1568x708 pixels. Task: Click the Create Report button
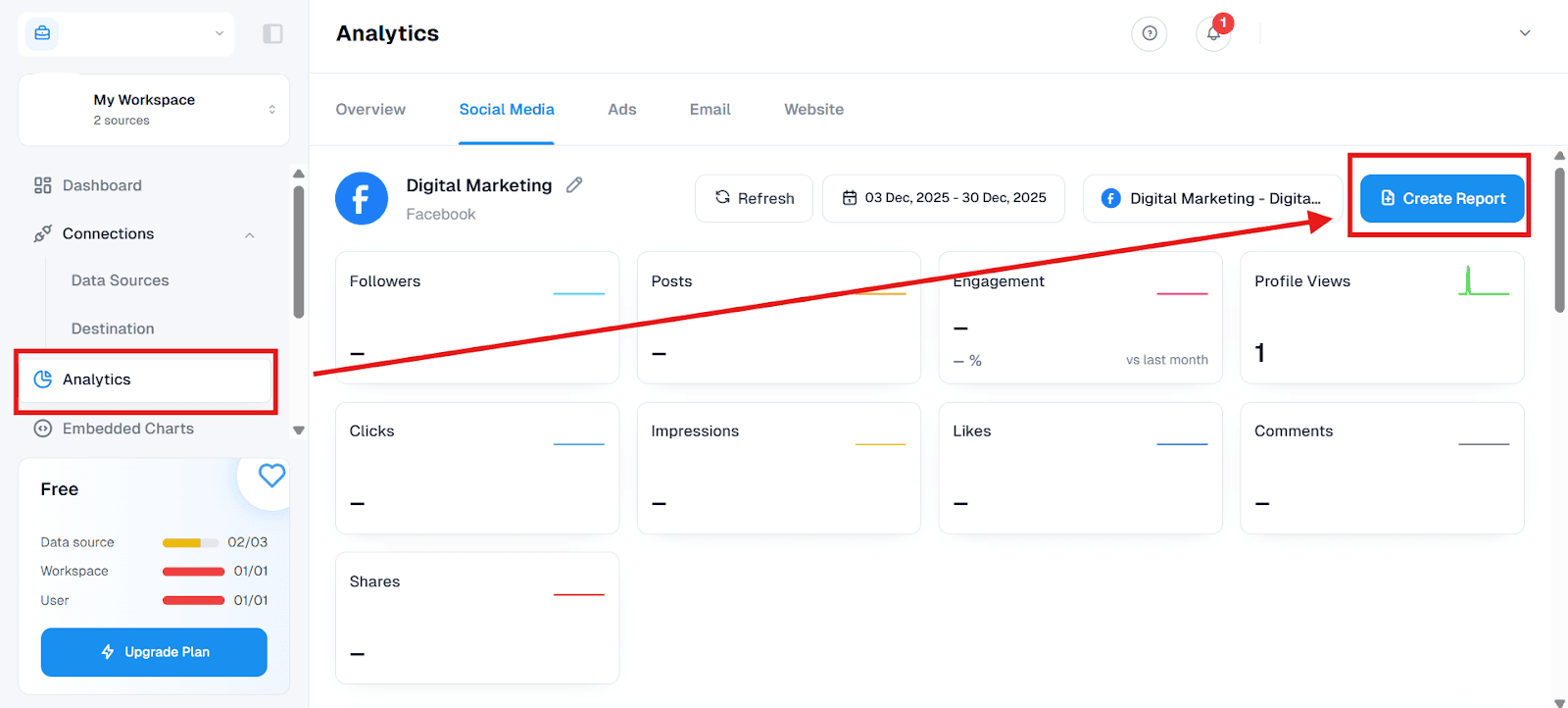[x=1442, y=198]
